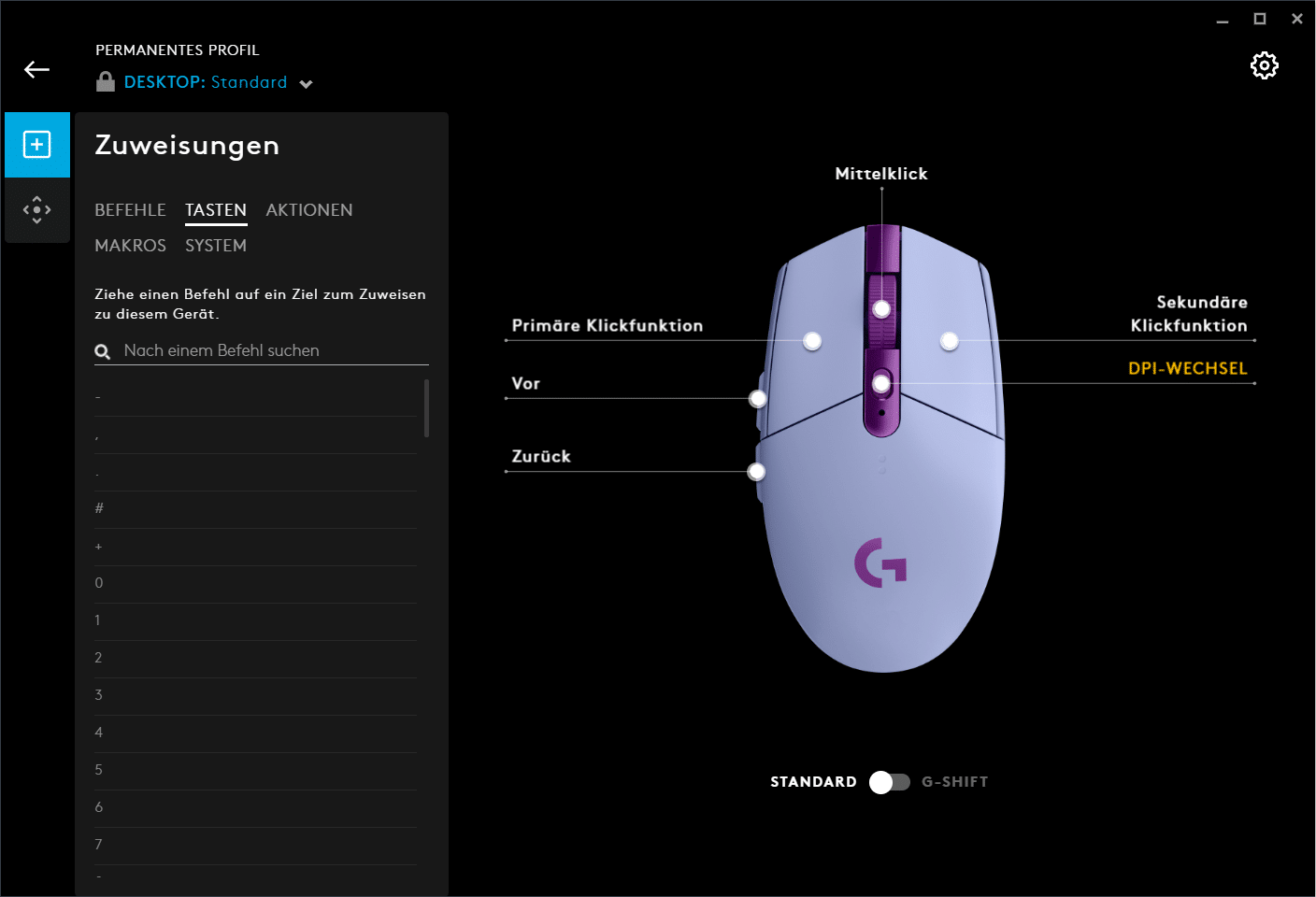
Task: Click the 'Nach einem Befehl suchen' search field
Action: [271, 350]
